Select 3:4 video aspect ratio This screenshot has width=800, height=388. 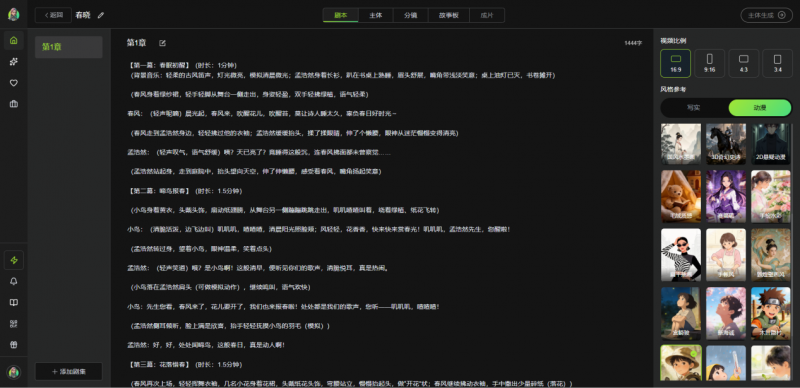coord(777,63)
